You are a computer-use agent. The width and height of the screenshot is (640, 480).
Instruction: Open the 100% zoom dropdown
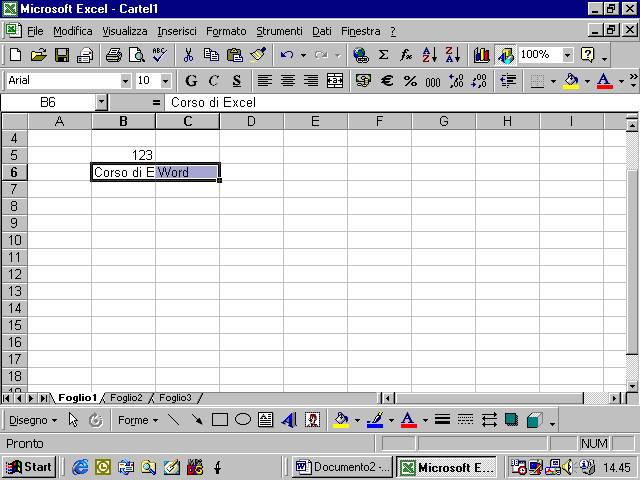click(x=567, y=55)
